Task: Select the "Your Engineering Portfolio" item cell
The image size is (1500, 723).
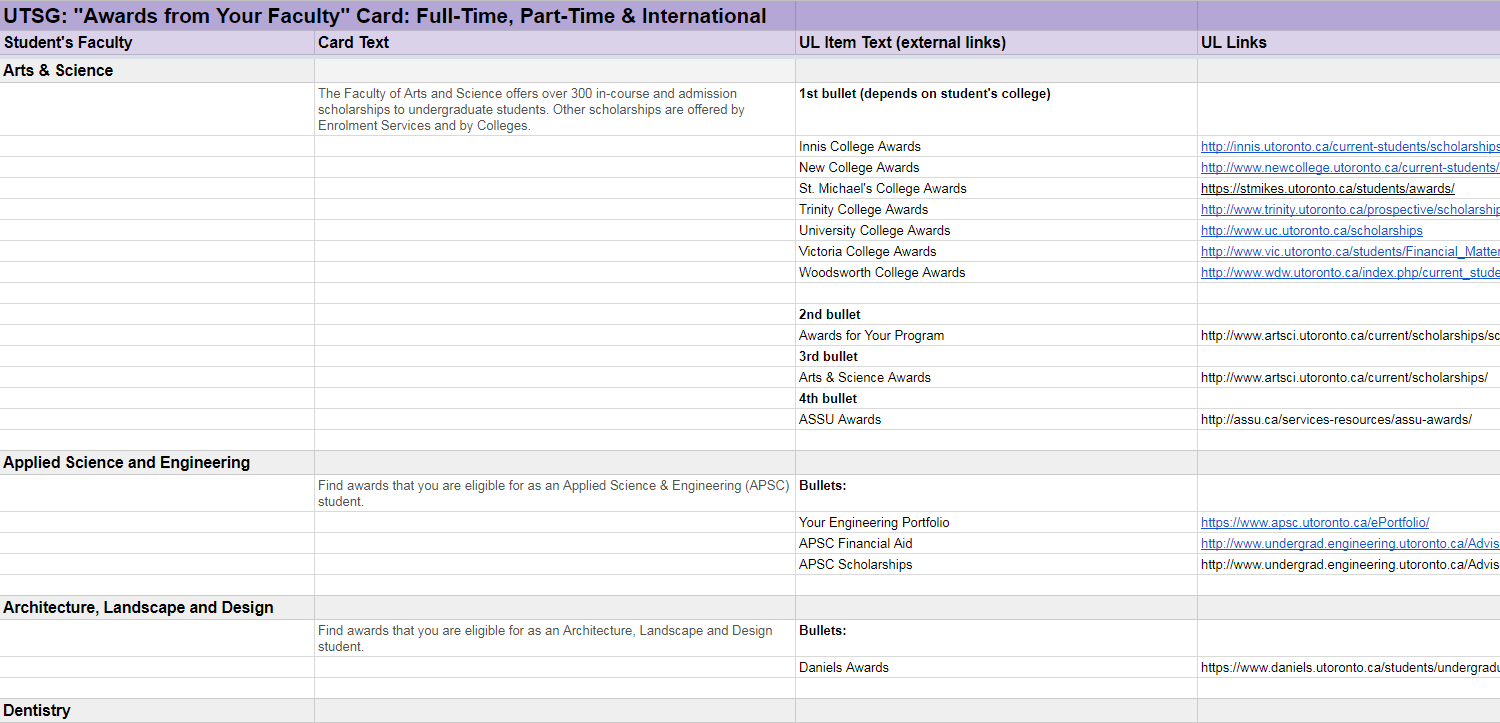Action: click(x=874, y=523)
